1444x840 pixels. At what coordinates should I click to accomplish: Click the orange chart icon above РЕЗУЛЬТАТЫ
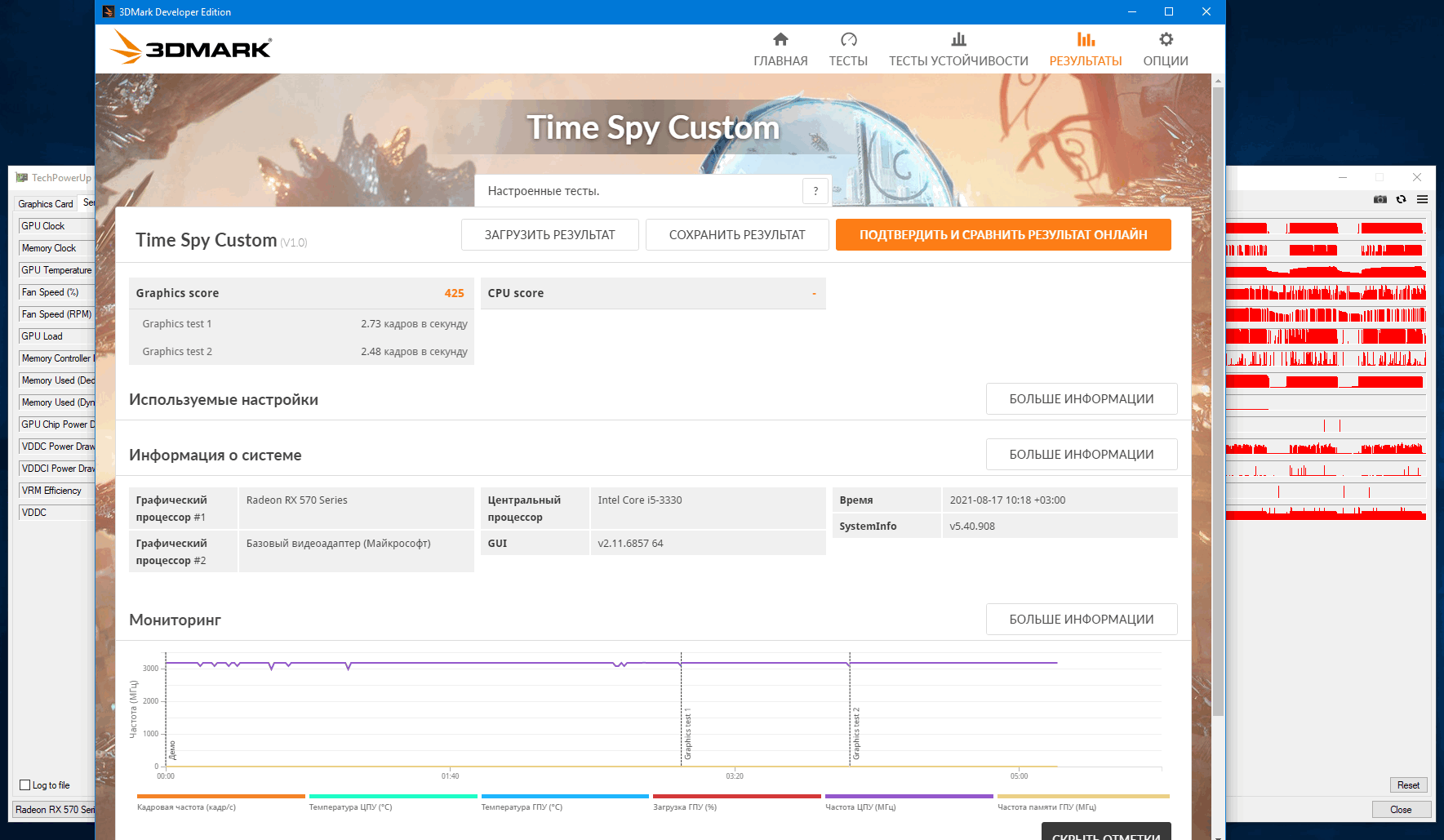[1086, 39]
